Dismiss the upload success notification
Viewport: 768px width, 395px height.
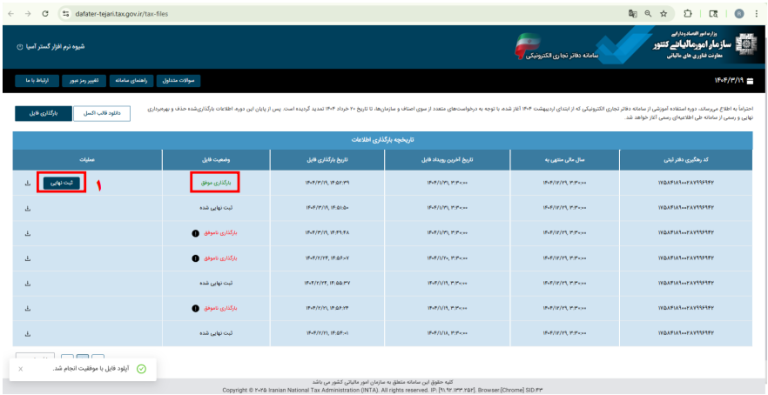pyautogui.click(x=20, y=369)
